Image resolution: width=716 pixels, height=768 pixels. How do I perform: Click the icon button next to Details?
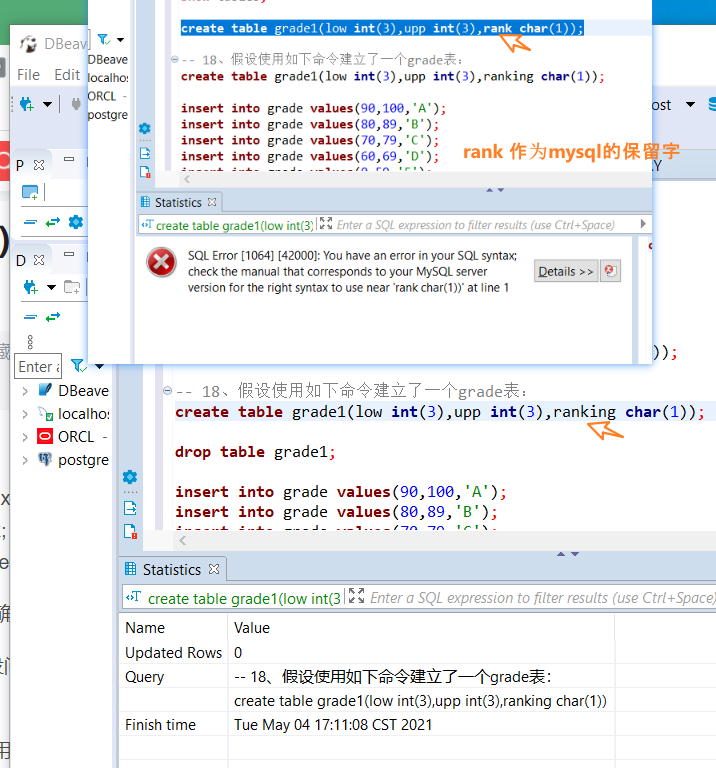tap(610, 271)
